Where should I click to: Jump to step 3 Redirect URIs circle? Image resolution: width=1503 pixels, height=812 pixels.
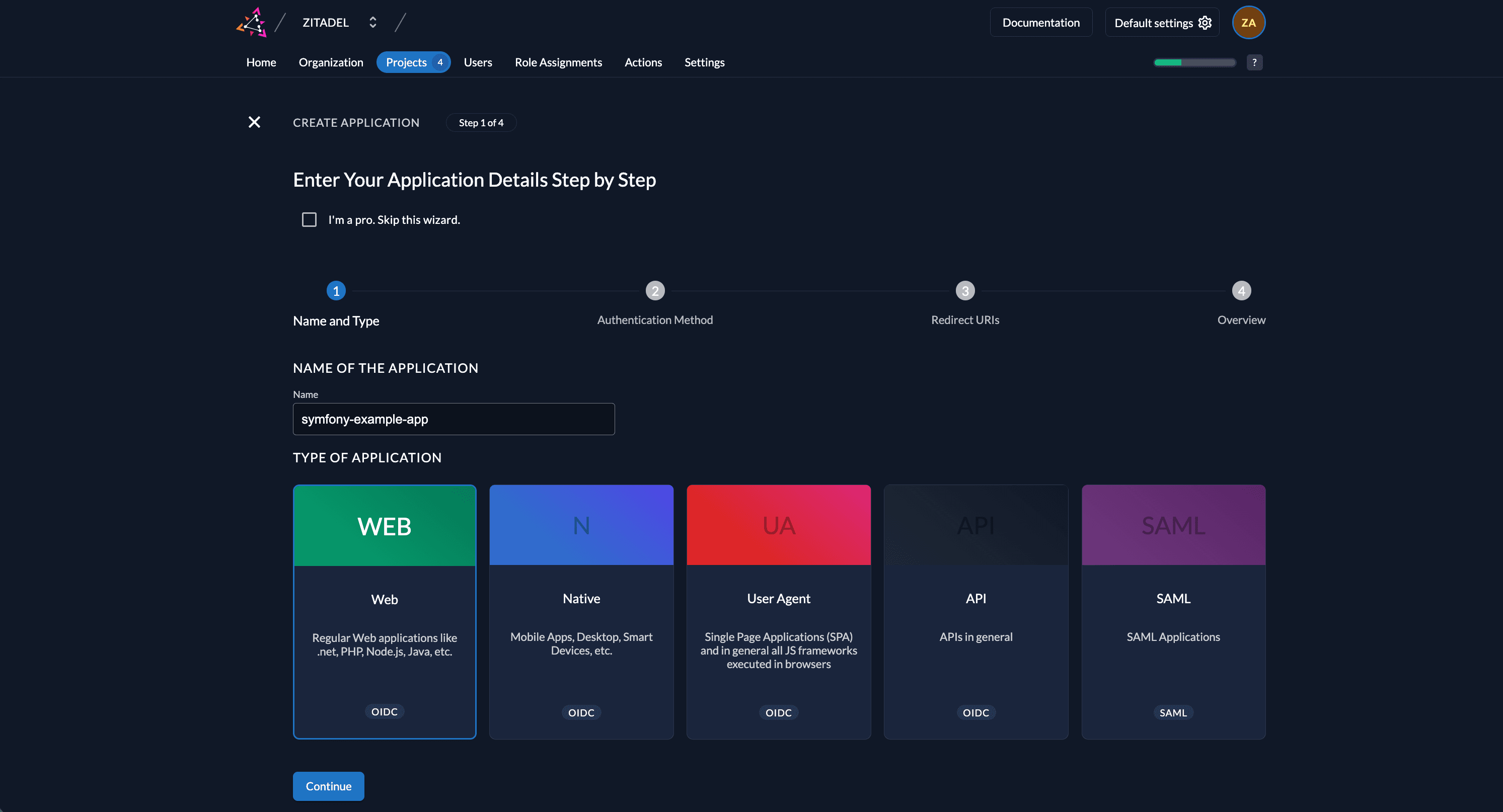(x=964, y=290)
